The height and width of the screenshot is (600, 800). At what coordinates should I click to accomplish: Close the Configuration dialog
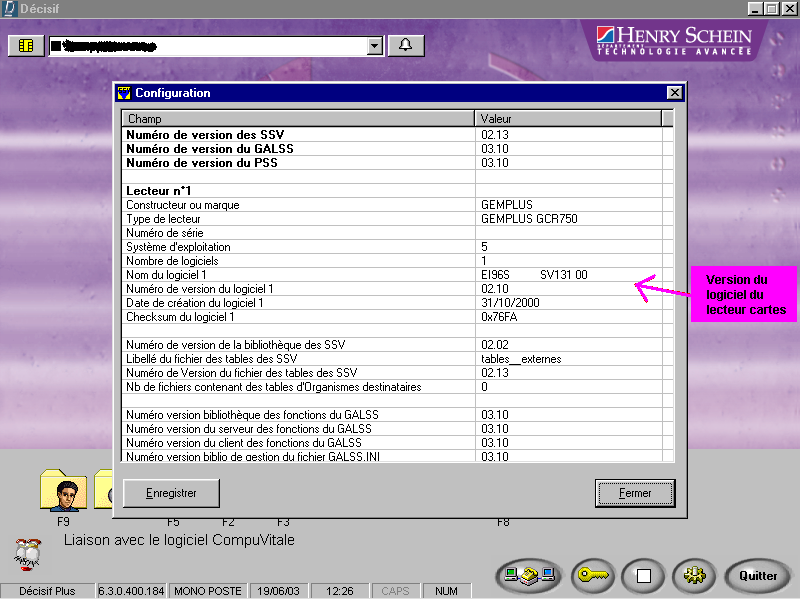coord(674,93)
